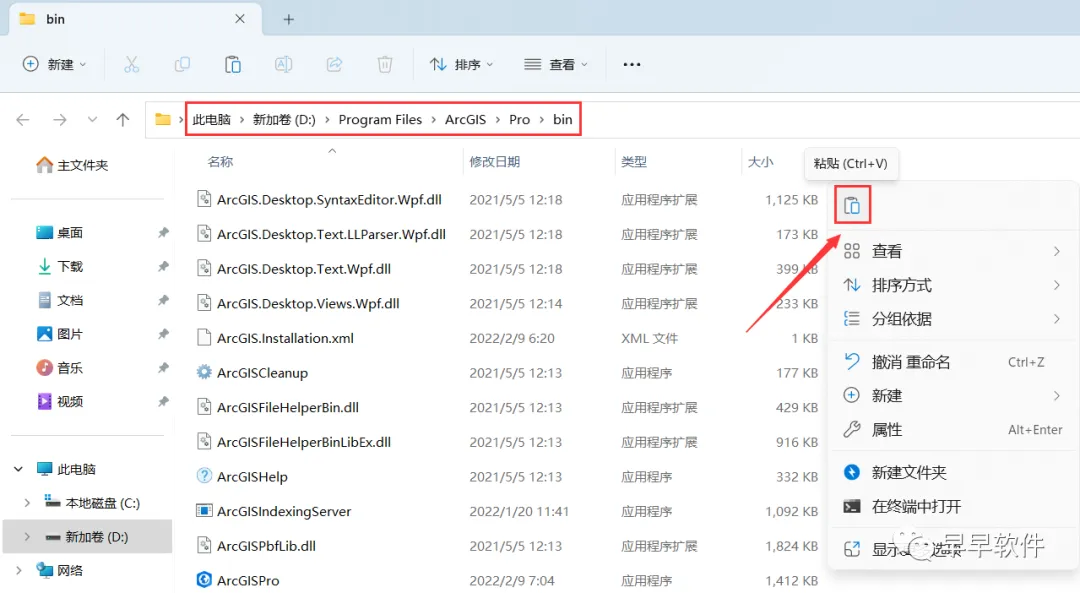Select the ArcGISPro application

click(248, 581)
